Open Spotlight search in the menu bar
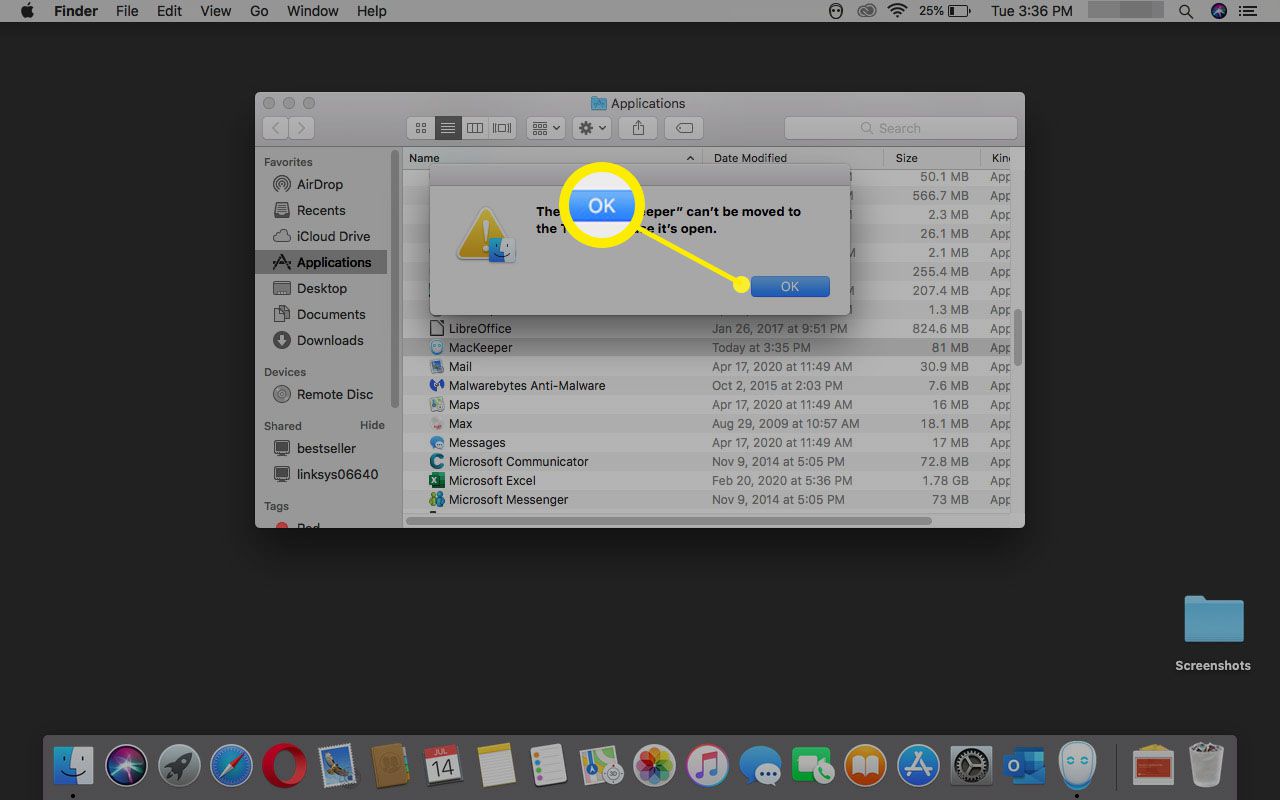This screenshot has height=800, width=1280. point(1185,11)
